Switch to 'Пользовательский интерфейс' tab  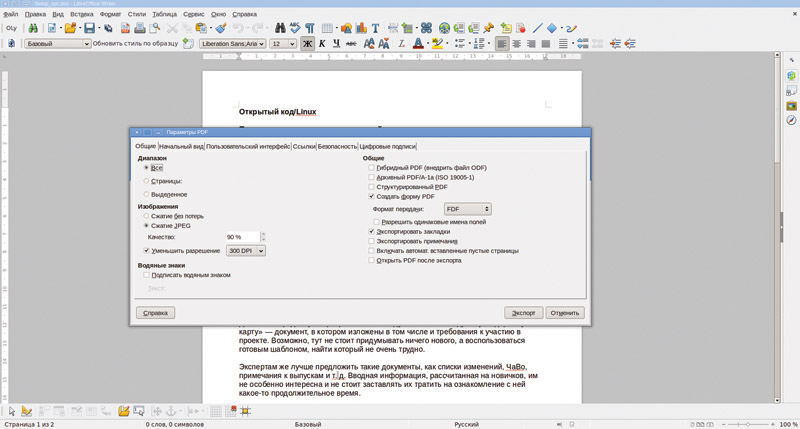(x=248, y=146)
